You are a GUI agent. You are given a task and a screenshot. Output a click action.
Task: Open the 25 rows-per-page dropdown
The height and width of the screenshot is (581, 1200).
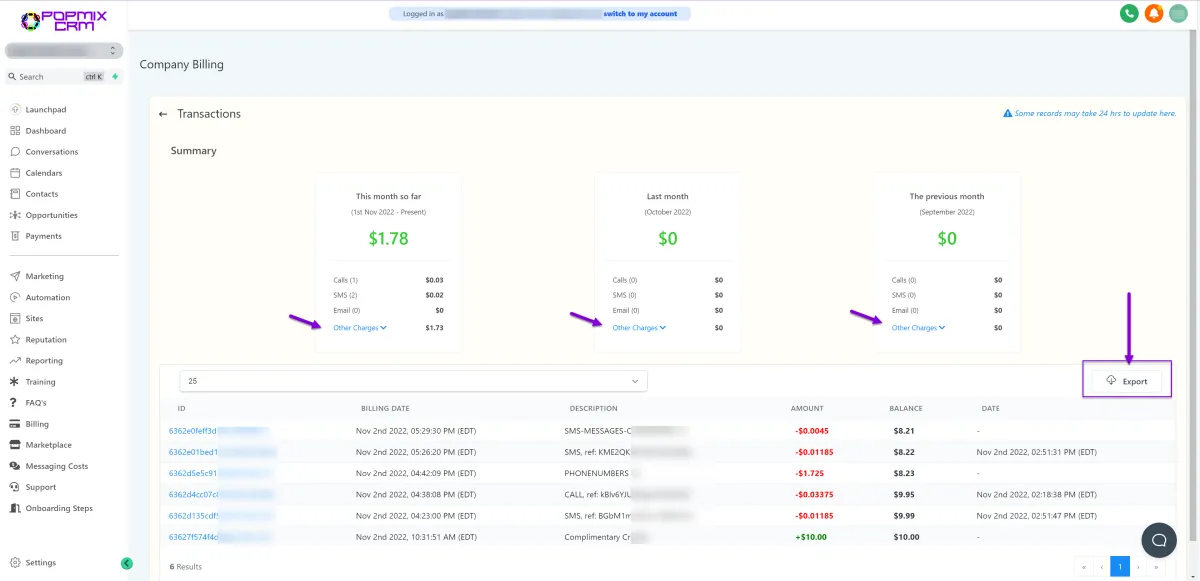413,381
